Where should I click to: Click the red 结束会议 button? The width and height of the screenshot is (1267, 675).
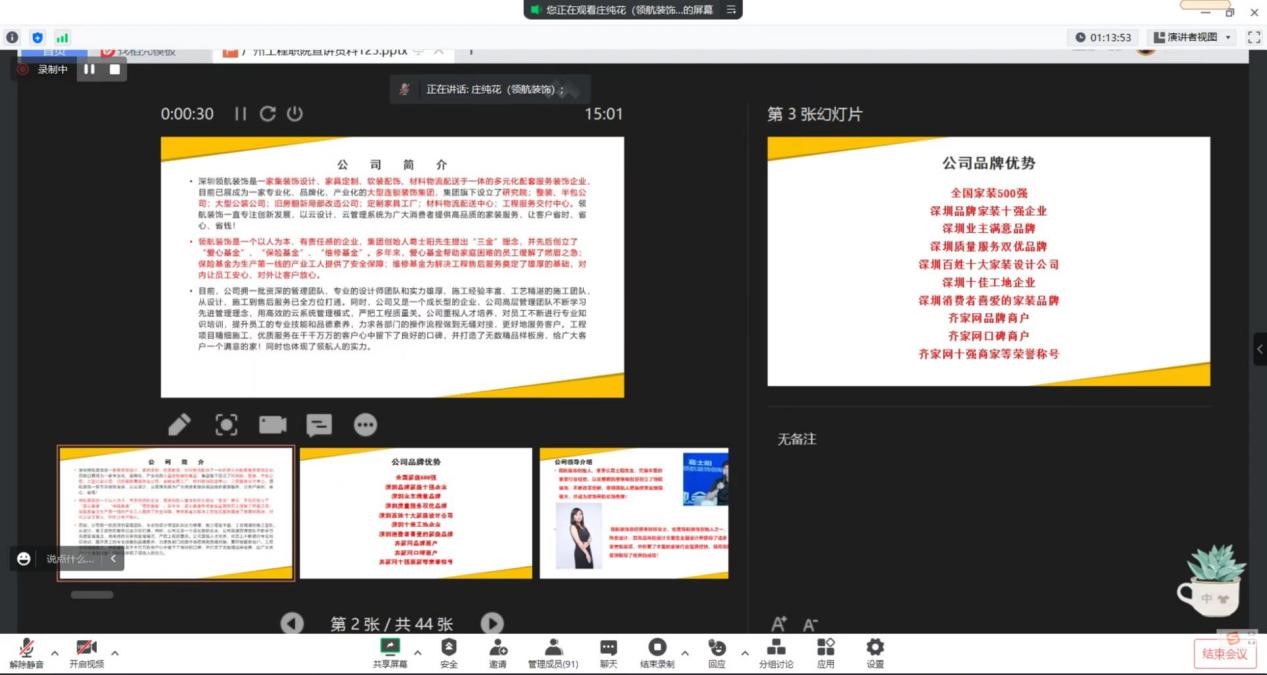pos(1224,654)
